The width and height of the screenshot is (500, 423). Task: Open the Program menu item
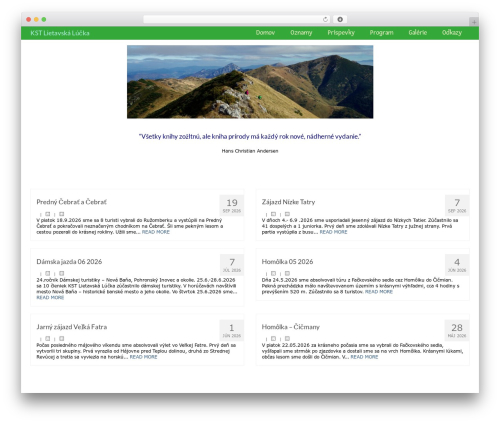pos(381,33)
